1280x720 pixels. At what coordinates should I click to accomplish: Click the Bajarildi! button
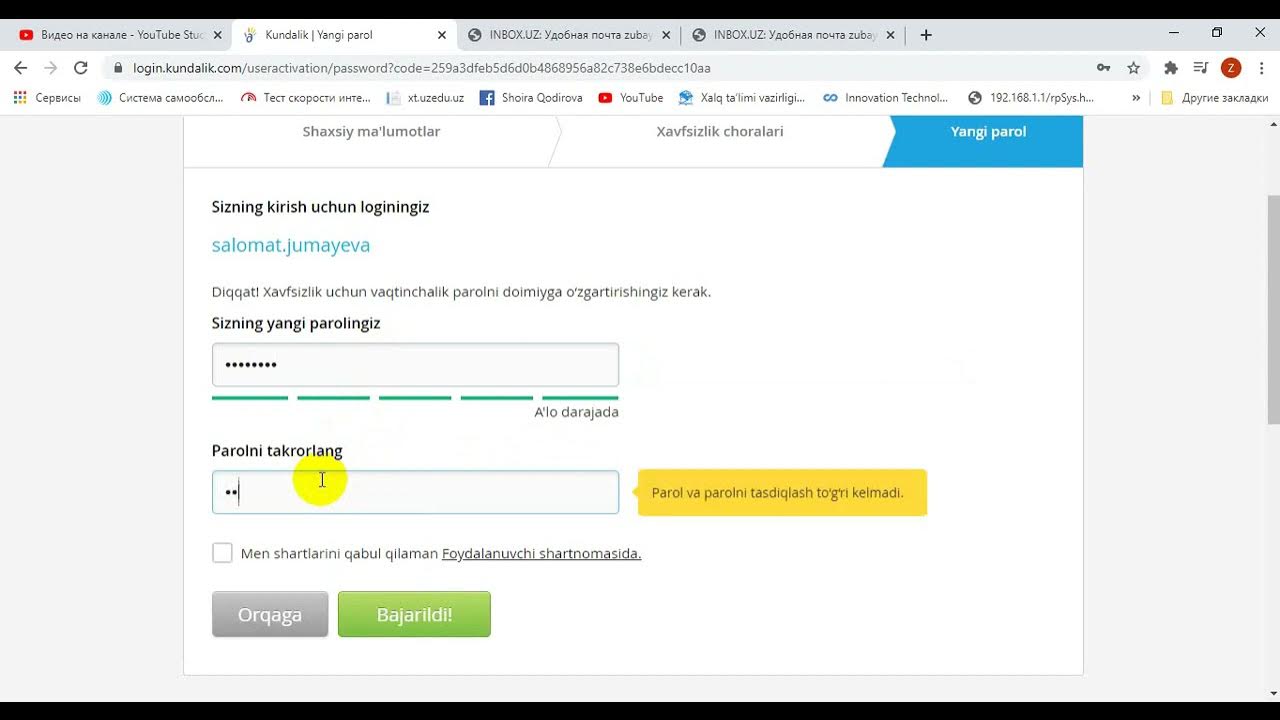pyautogui.click(x=414, y=614)
